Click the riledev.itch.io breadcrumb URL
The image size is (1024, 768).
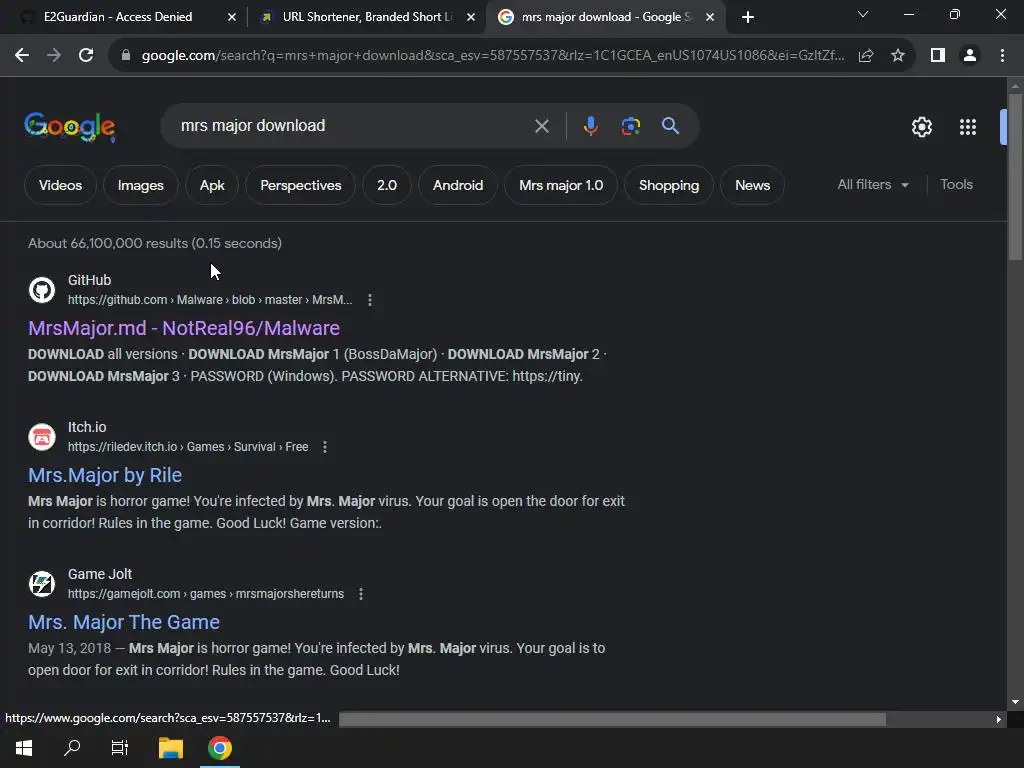pos(188,447)
